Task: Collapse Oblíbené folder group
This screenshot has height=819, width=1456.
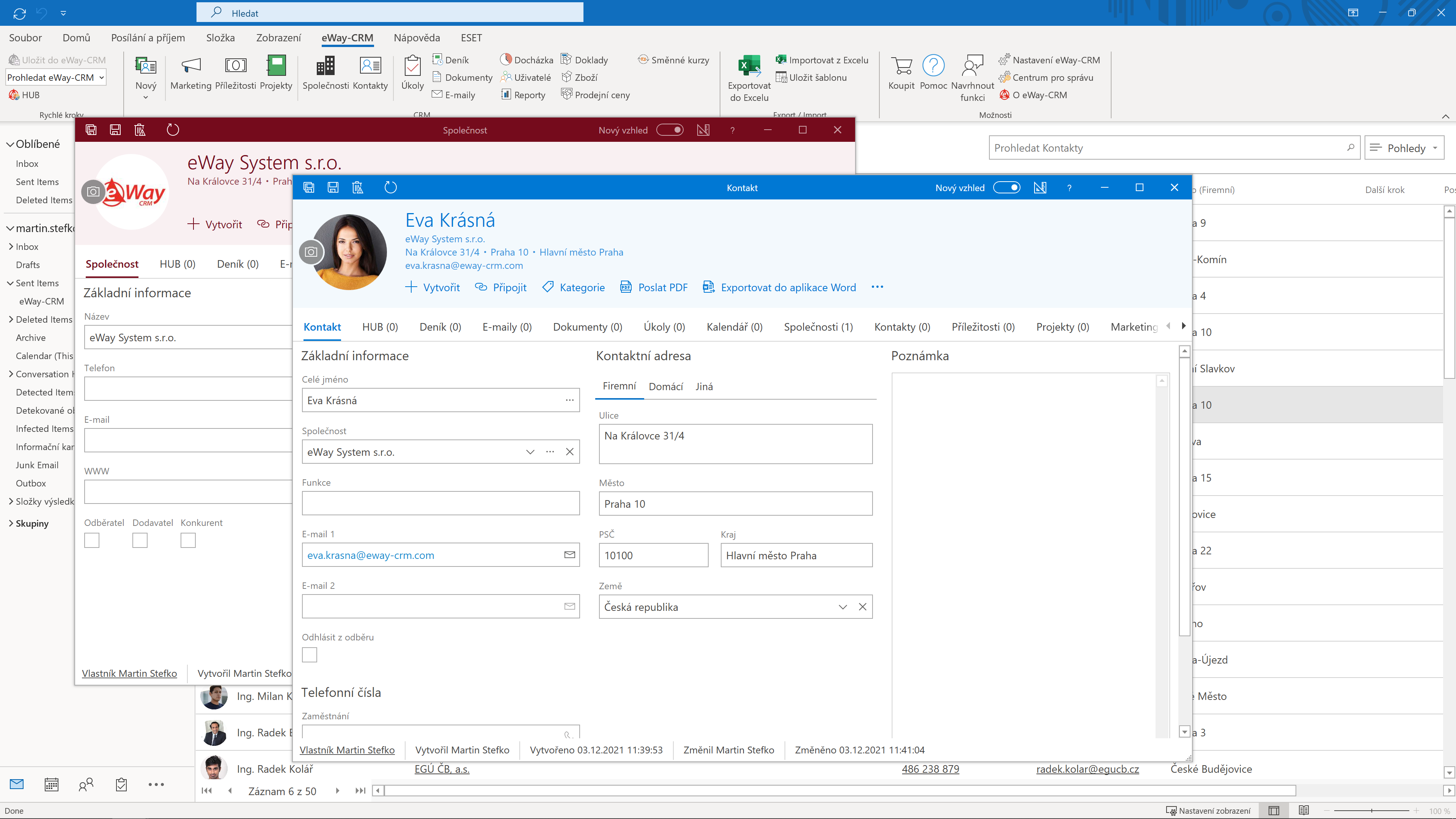Action: click(x=9, y=144)
